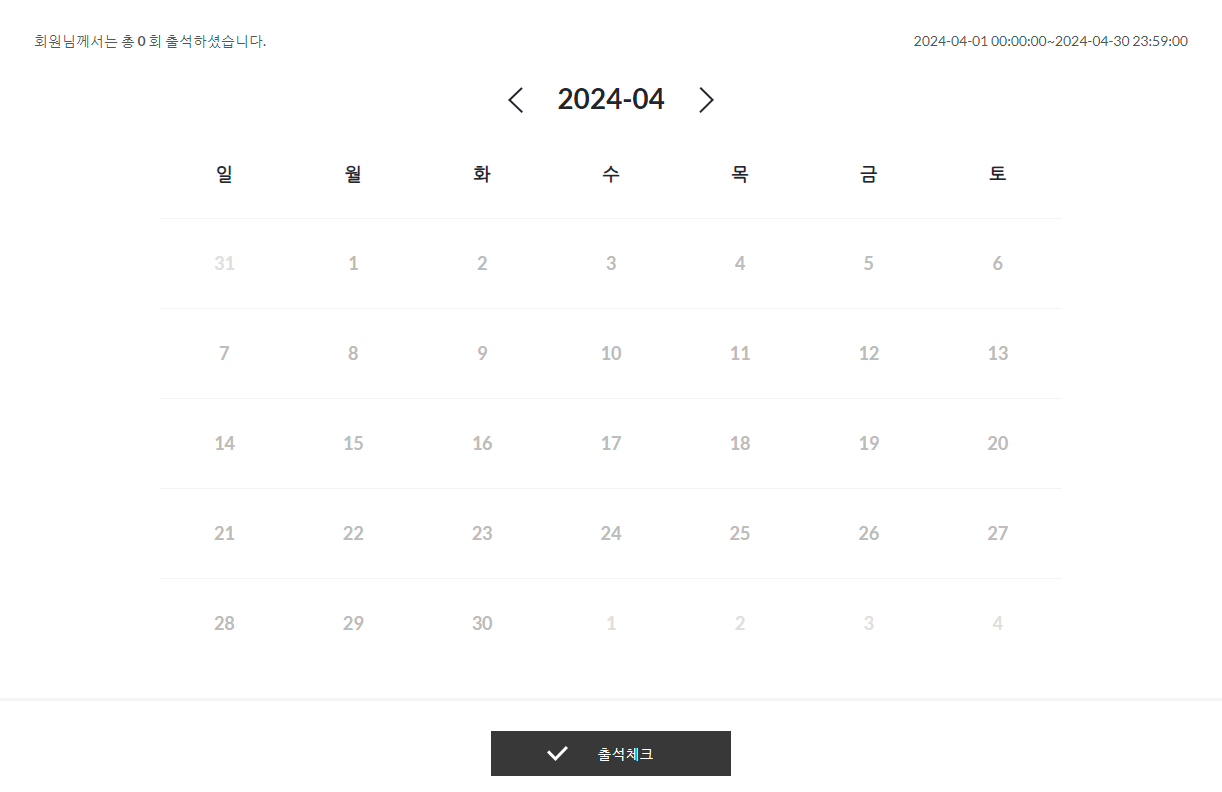Viewport: 1222px width, 792px height.
Task: Select the 토 (Saturday) column header
Action: coord(998,174)
